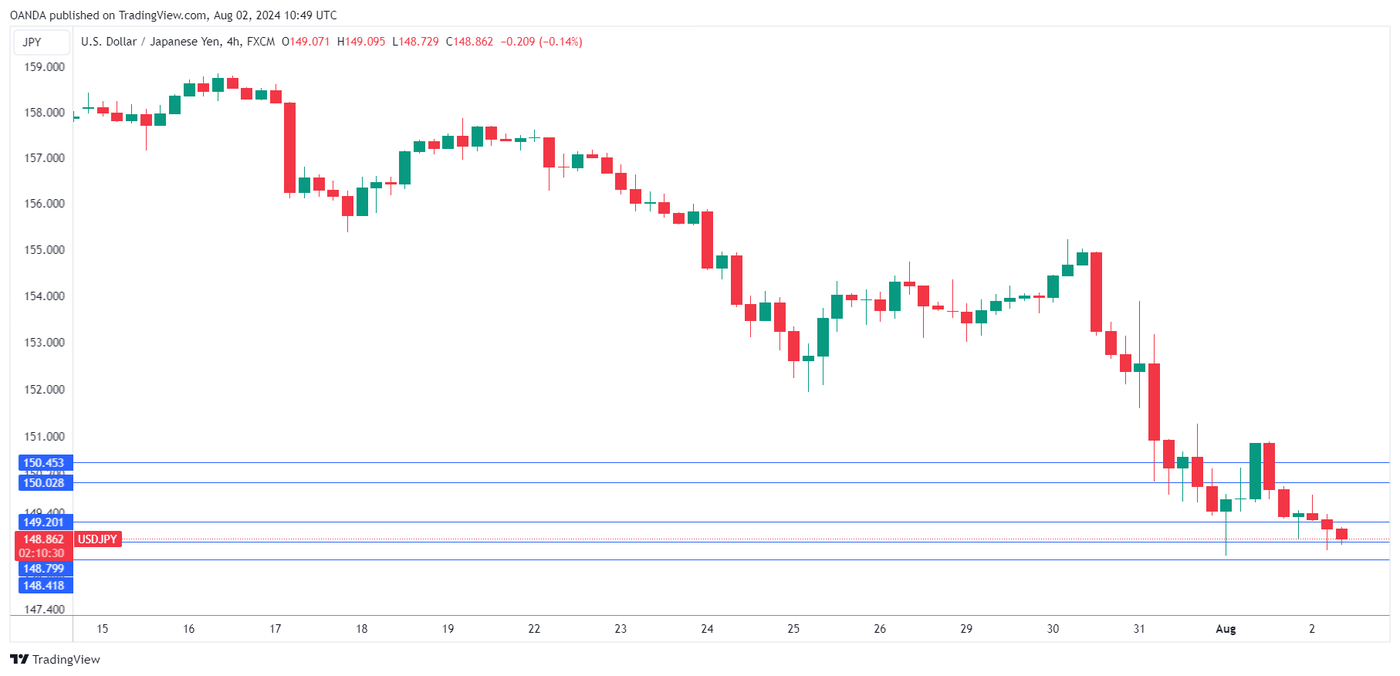Click the H149.095 high value in legend

tap(363, 42)
